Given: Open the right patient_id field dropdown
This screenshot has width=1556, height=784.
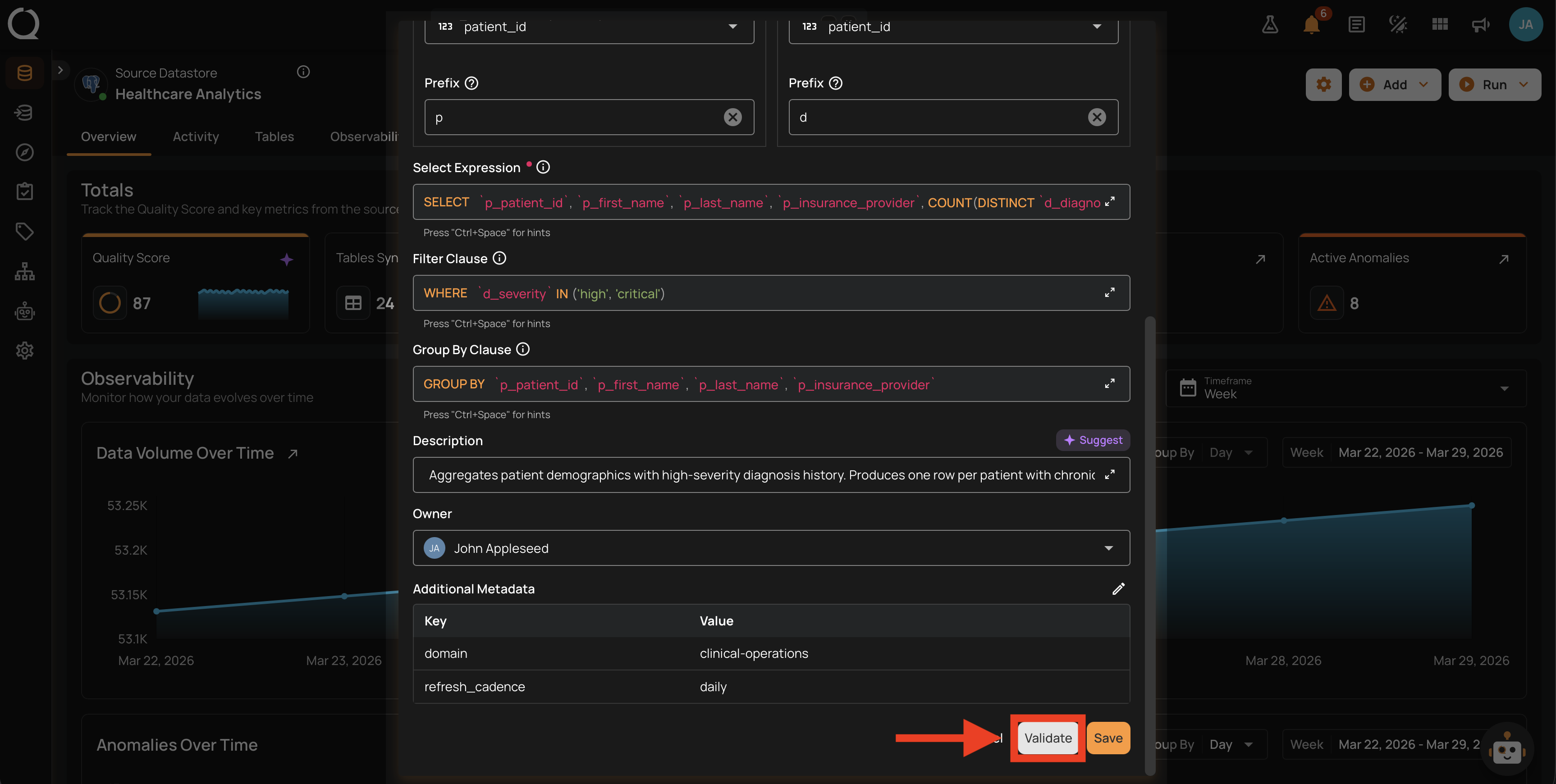Looking at the screenshot, I should pyautogui.click(x=953, y=27).
